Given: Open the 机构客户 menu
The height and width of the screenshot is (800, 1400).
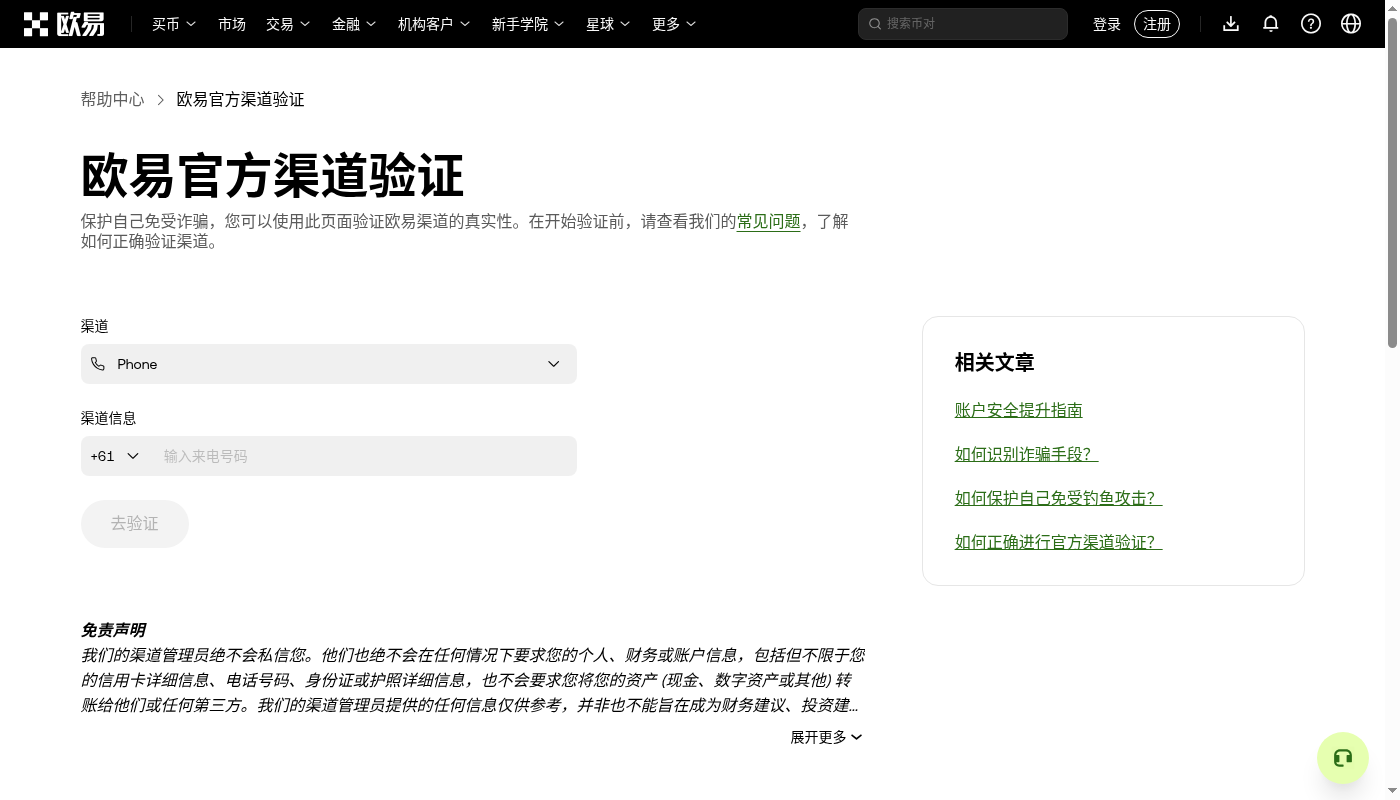Looking at the screenshot, I should point(434,24).
